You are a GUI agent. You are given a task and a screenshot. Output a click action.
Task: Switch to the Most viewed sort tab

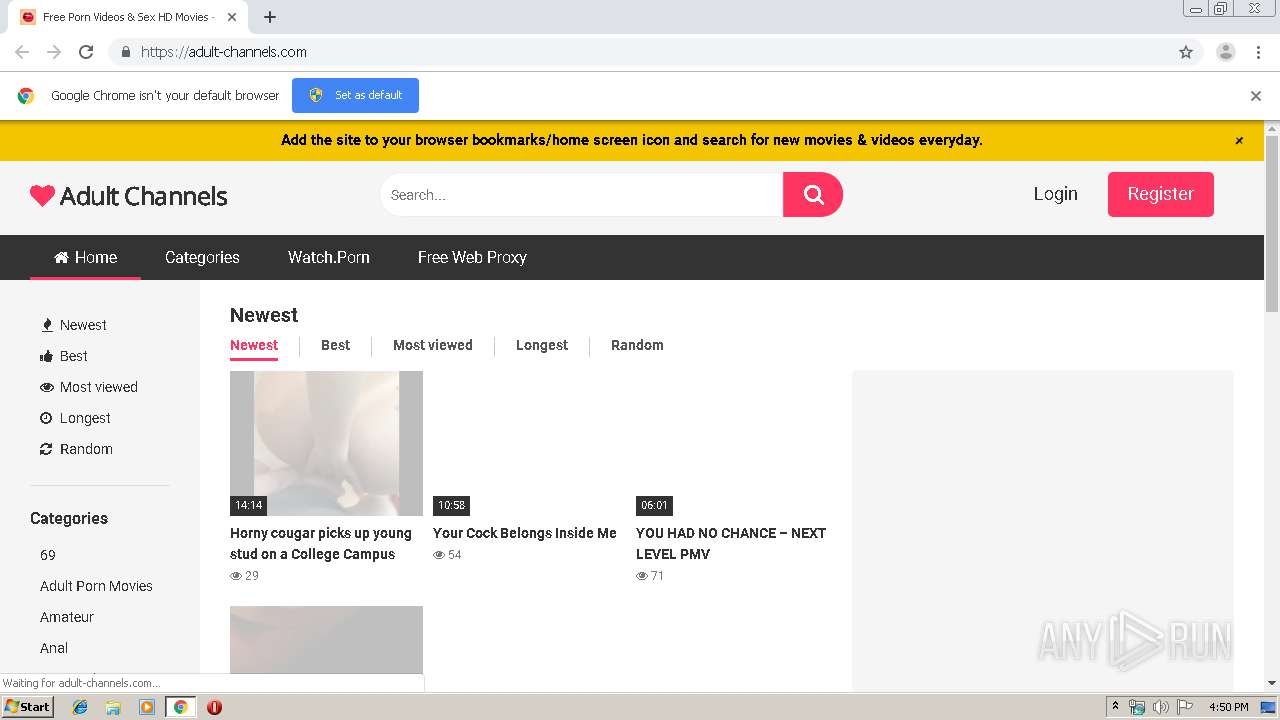(433, 345)
